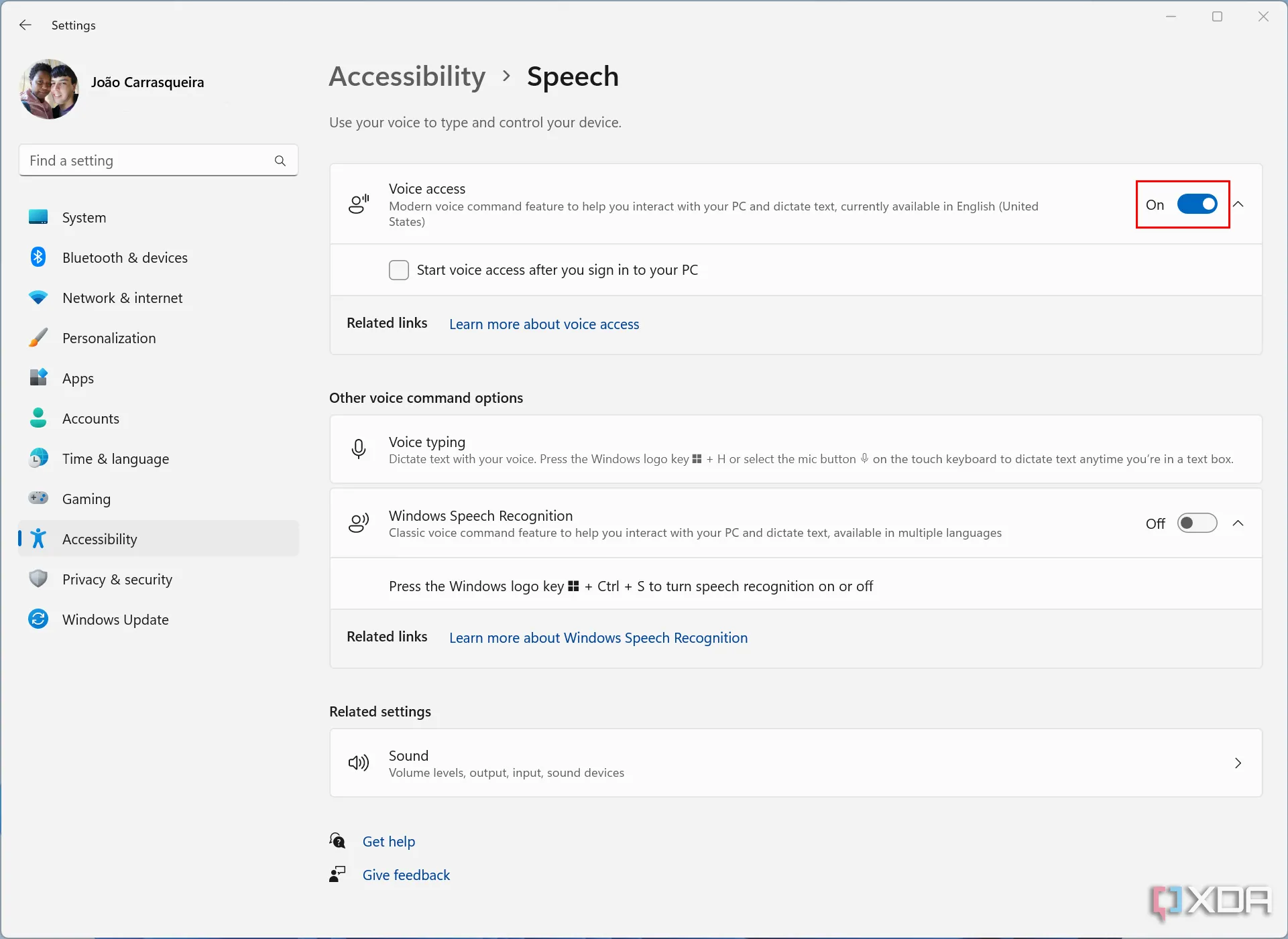Viewport: 1288px width, 939px height.
Task: Click the Windows Update sync icon
Action: (38, 619)
